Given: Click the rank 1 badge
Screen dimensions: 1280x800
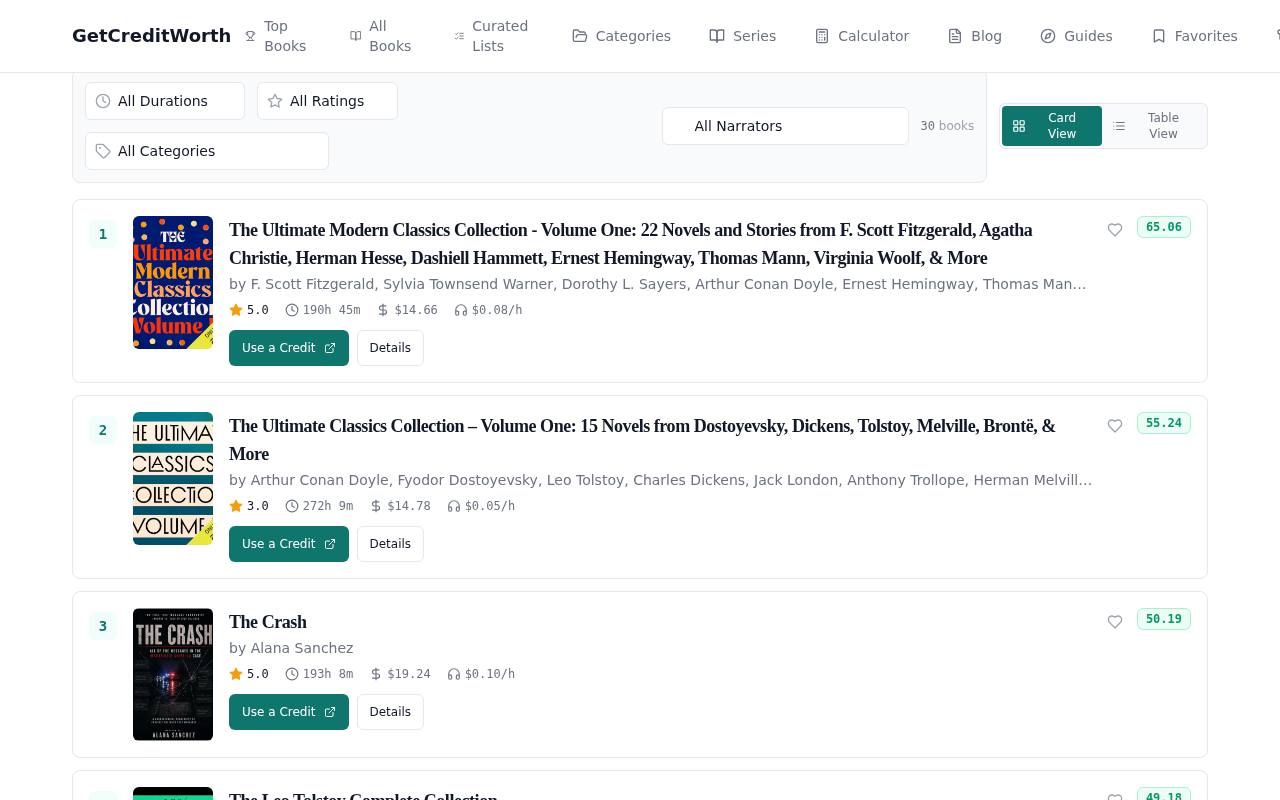Looking at the screenshot, I should (x=103, y=234).
